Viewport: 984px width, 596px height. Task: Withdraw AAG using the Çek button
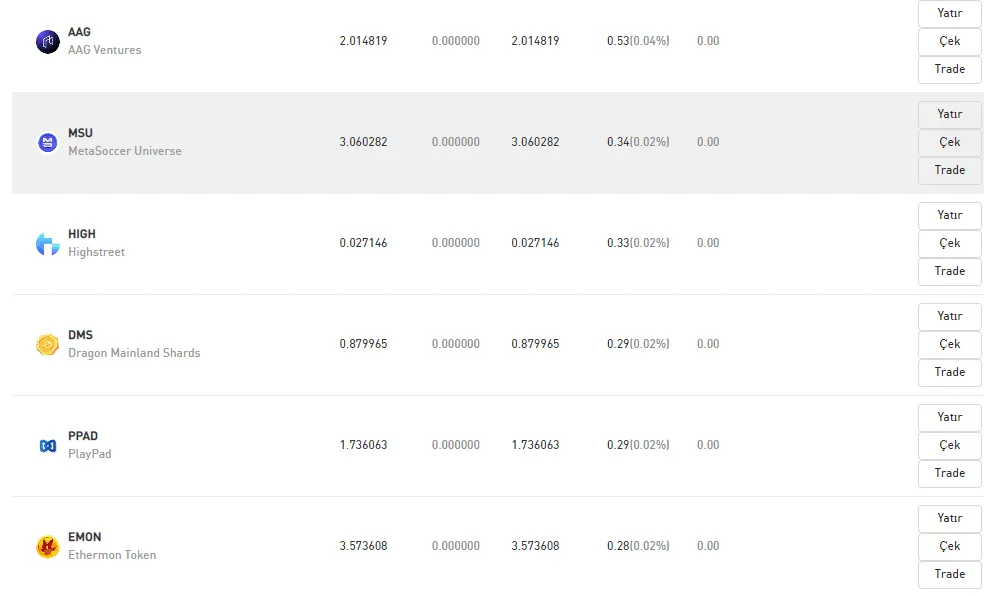click(949, 41)
